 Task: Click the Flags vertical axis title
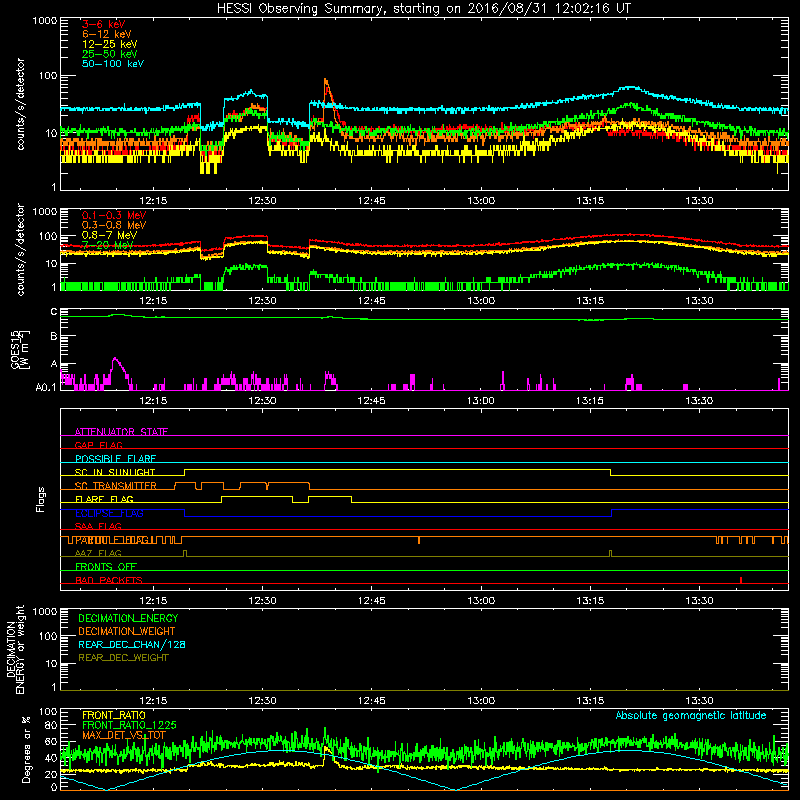point(40,499)
